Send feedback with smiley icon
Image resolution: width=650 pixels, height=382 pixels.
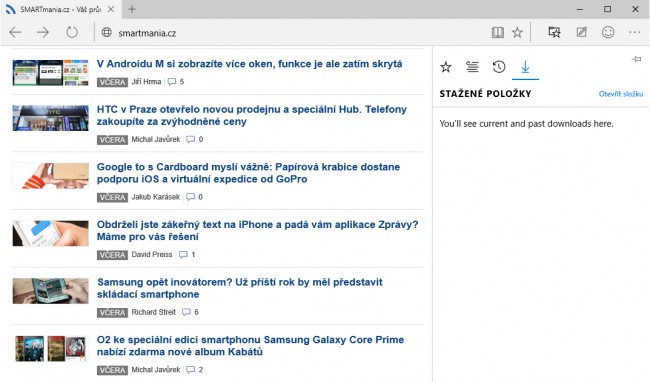[608, 32]
